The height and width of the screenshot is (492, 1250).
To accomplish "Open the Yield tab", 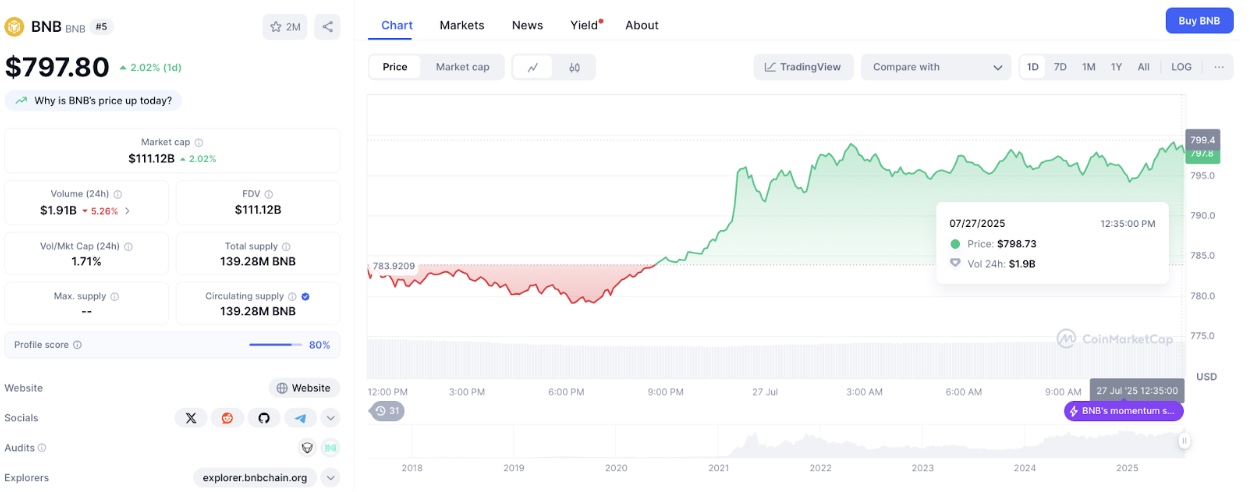I will point(585,25).
